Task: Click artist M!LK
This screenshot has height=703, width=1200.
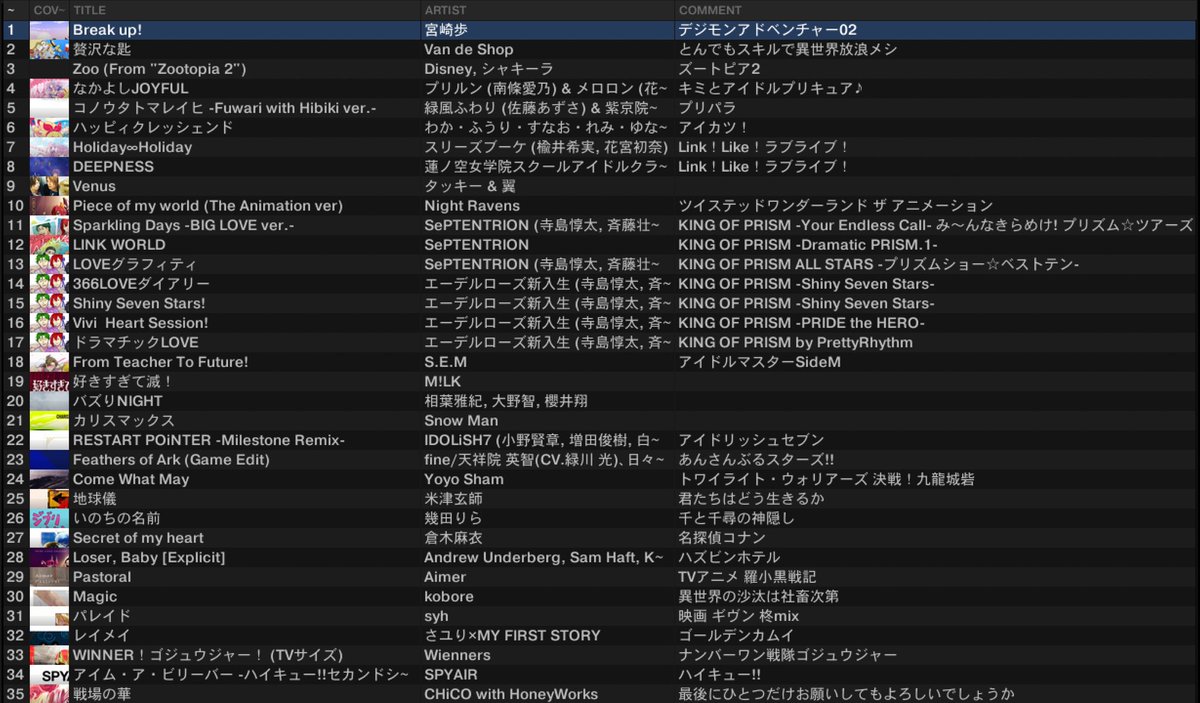Action: (x=441, y=382)
